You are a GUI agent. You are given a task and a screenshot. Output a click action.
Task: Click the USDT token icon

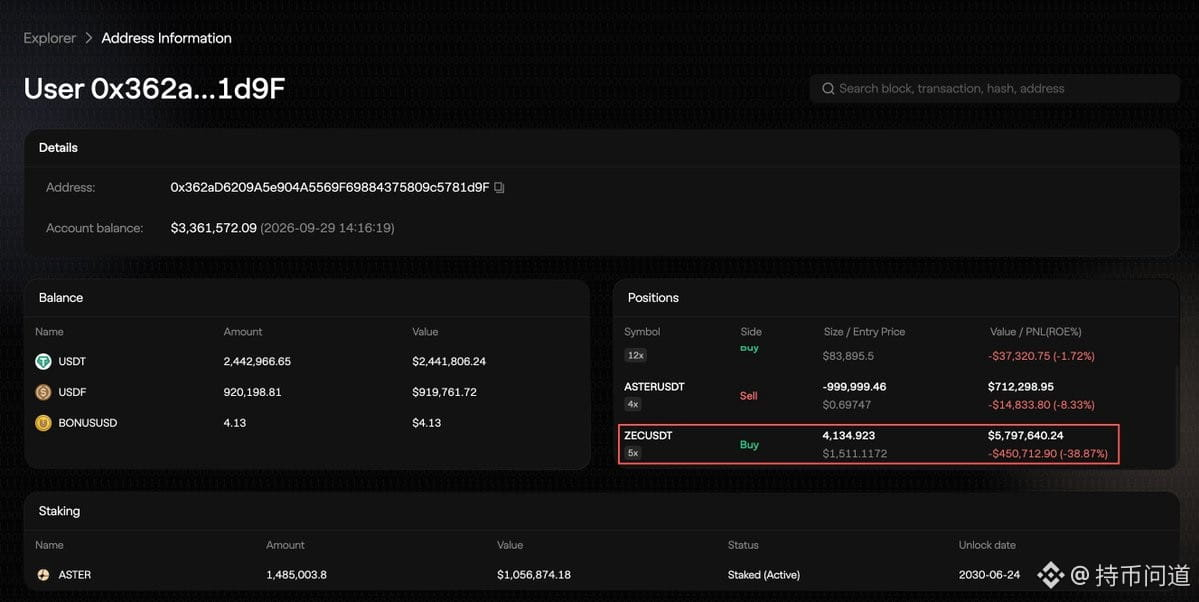pos(44,361)
